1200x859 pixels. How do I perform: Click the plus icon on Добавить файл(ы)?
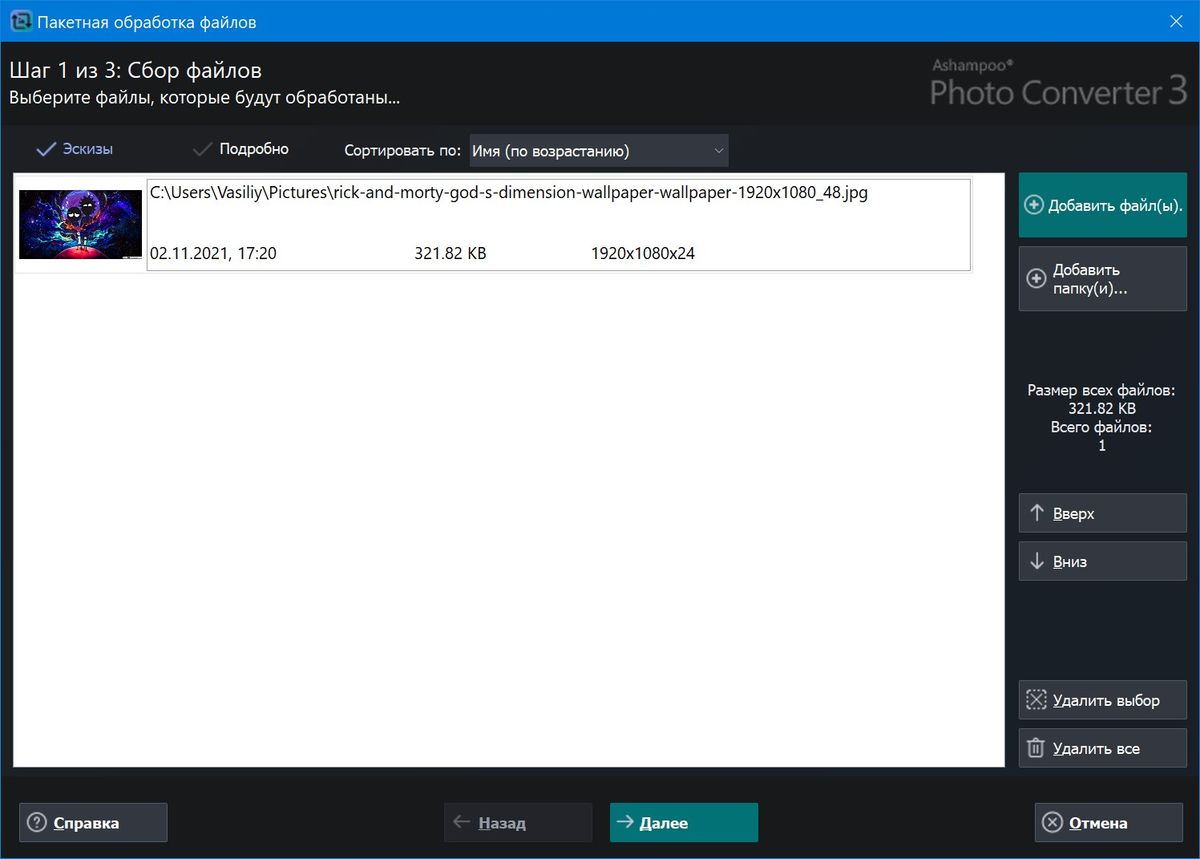click(1035, 205)
